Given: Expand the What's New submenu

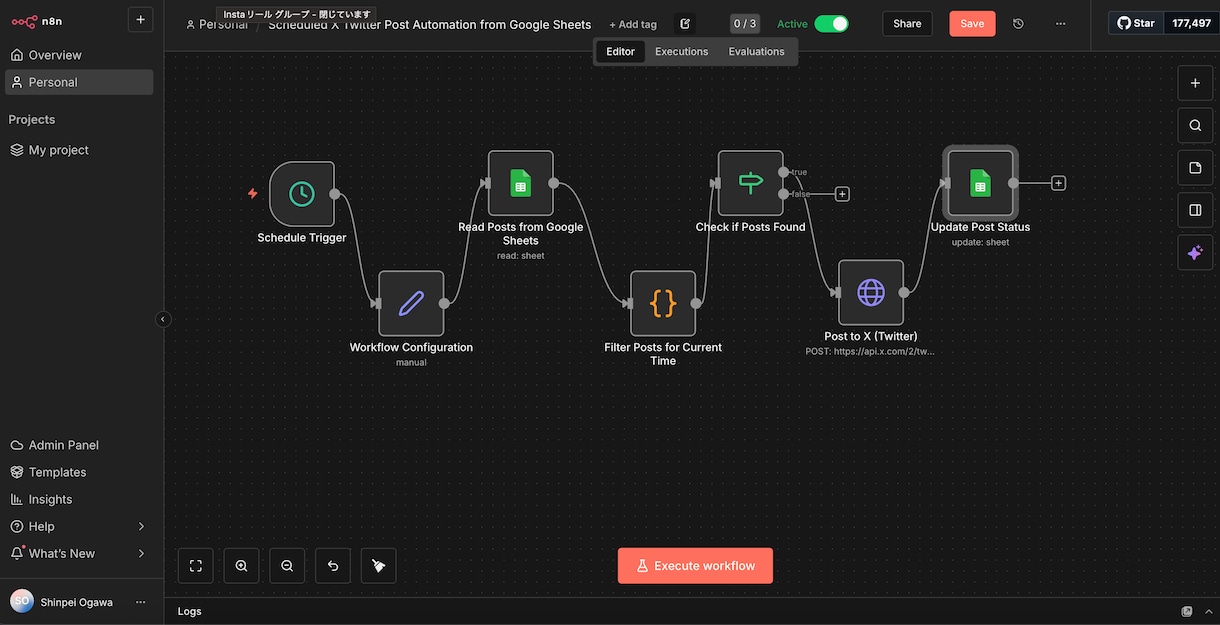Looking at the screenshot, I should tap(141, 553).
